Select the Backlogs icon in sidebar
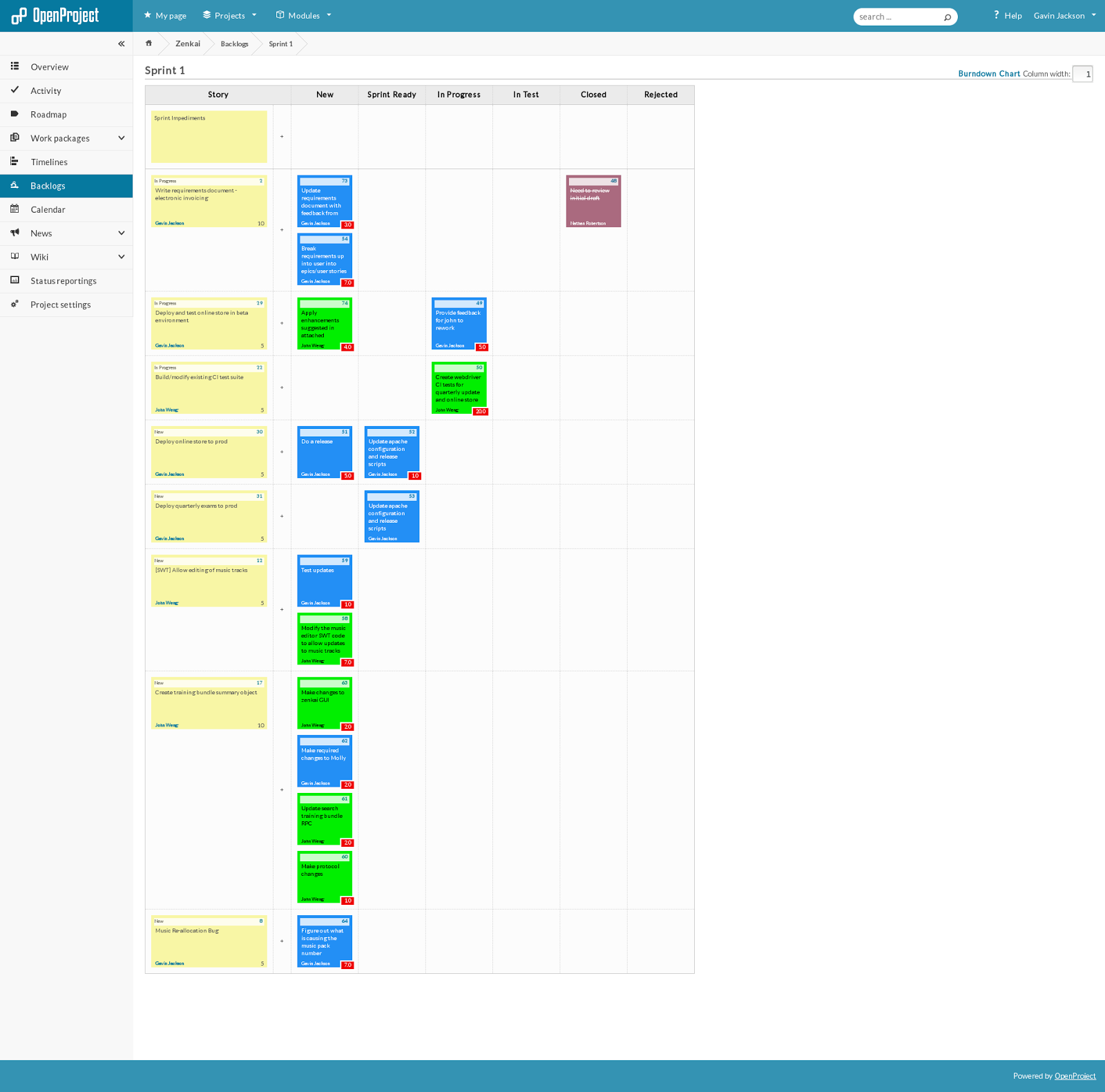1105x1092 pixels. 15,185
